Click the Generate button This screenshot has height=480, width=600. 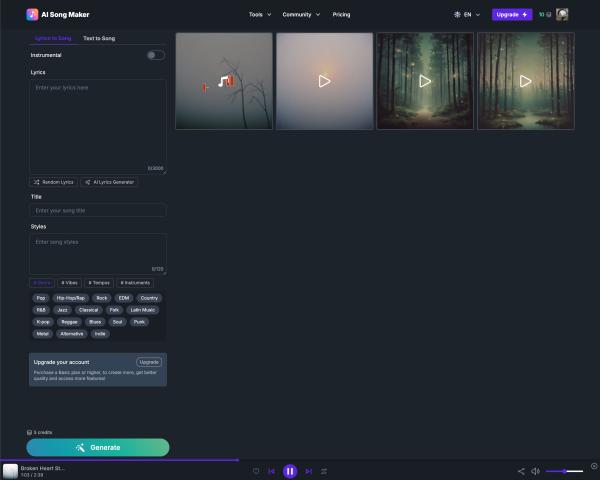click(98, 447)
